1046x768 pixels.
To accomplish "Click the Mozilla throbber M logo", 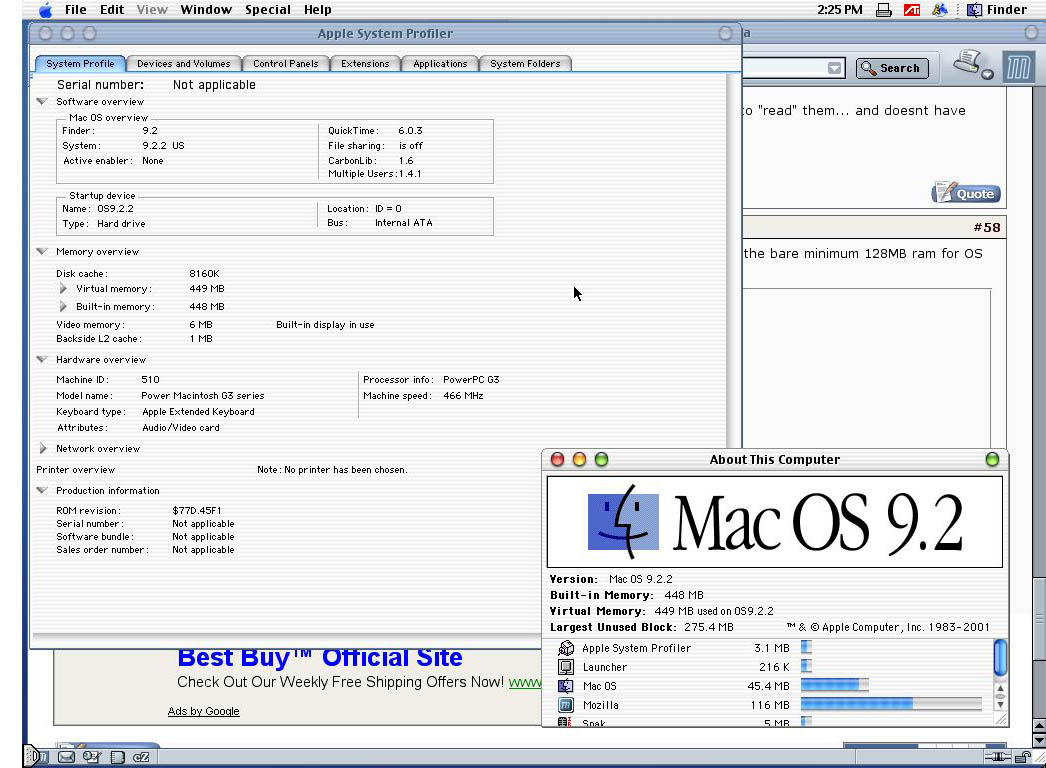I will (x=1019, y=67).
